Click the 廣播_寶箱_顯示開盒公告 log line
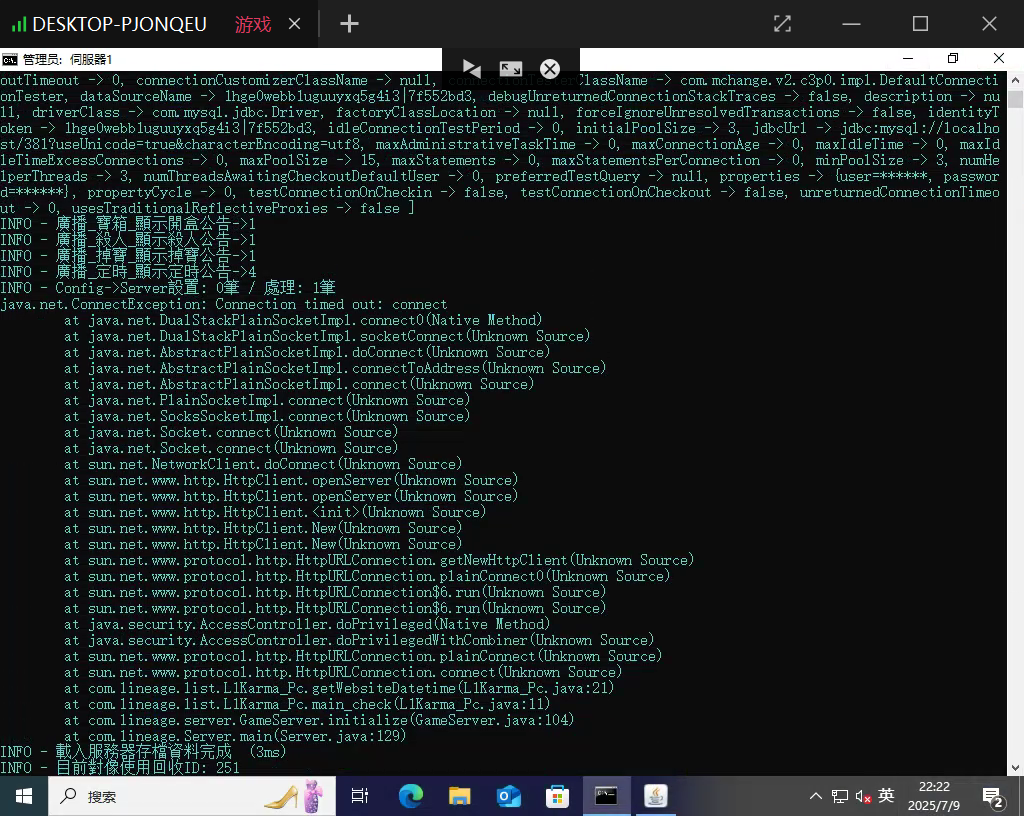The image size is (1024, 816). pos(128,224)
